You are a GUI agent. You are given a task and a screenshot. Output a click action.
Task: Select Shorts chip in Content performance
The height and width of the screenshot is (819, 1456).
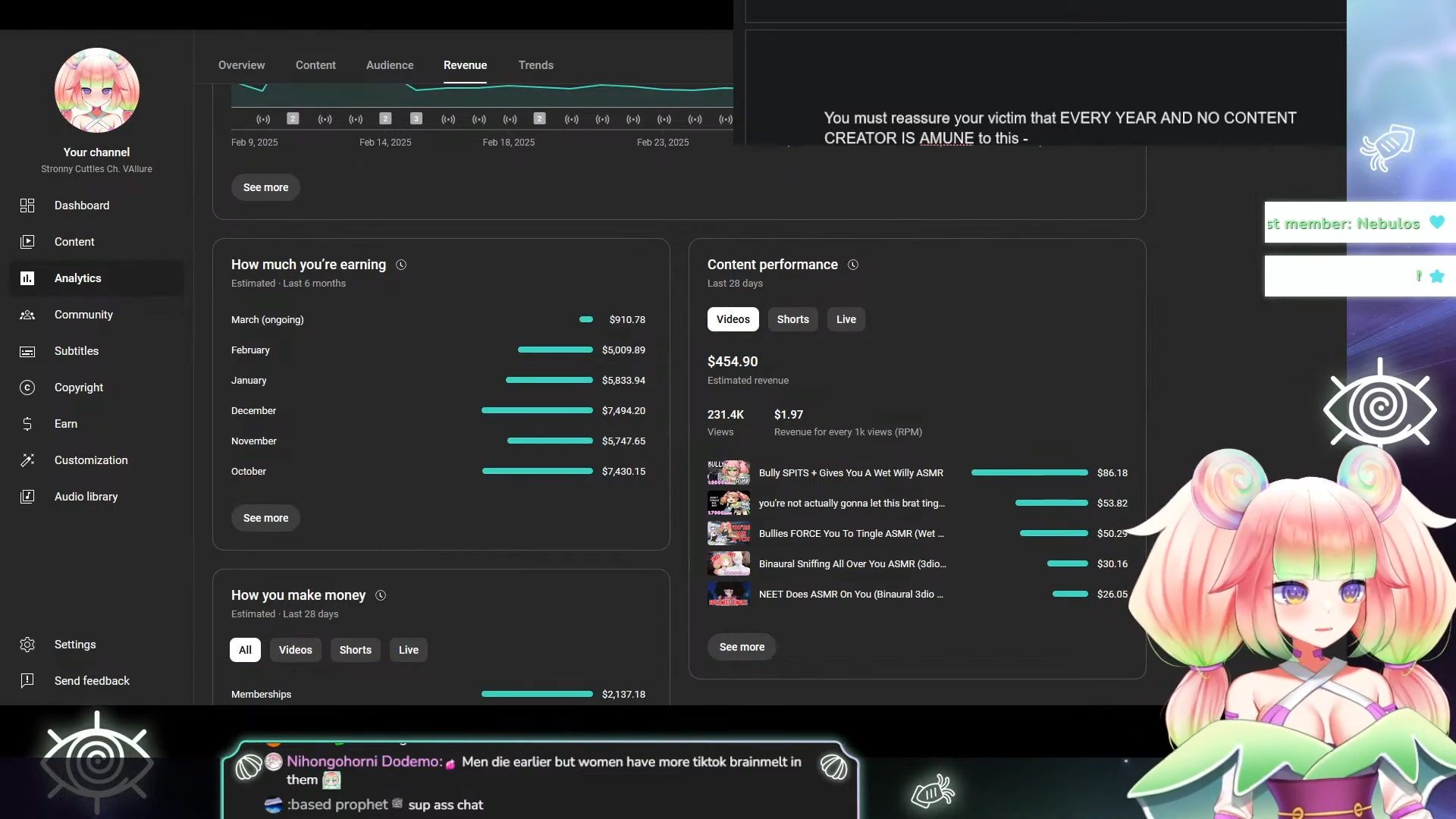click(x=792, y=319)
